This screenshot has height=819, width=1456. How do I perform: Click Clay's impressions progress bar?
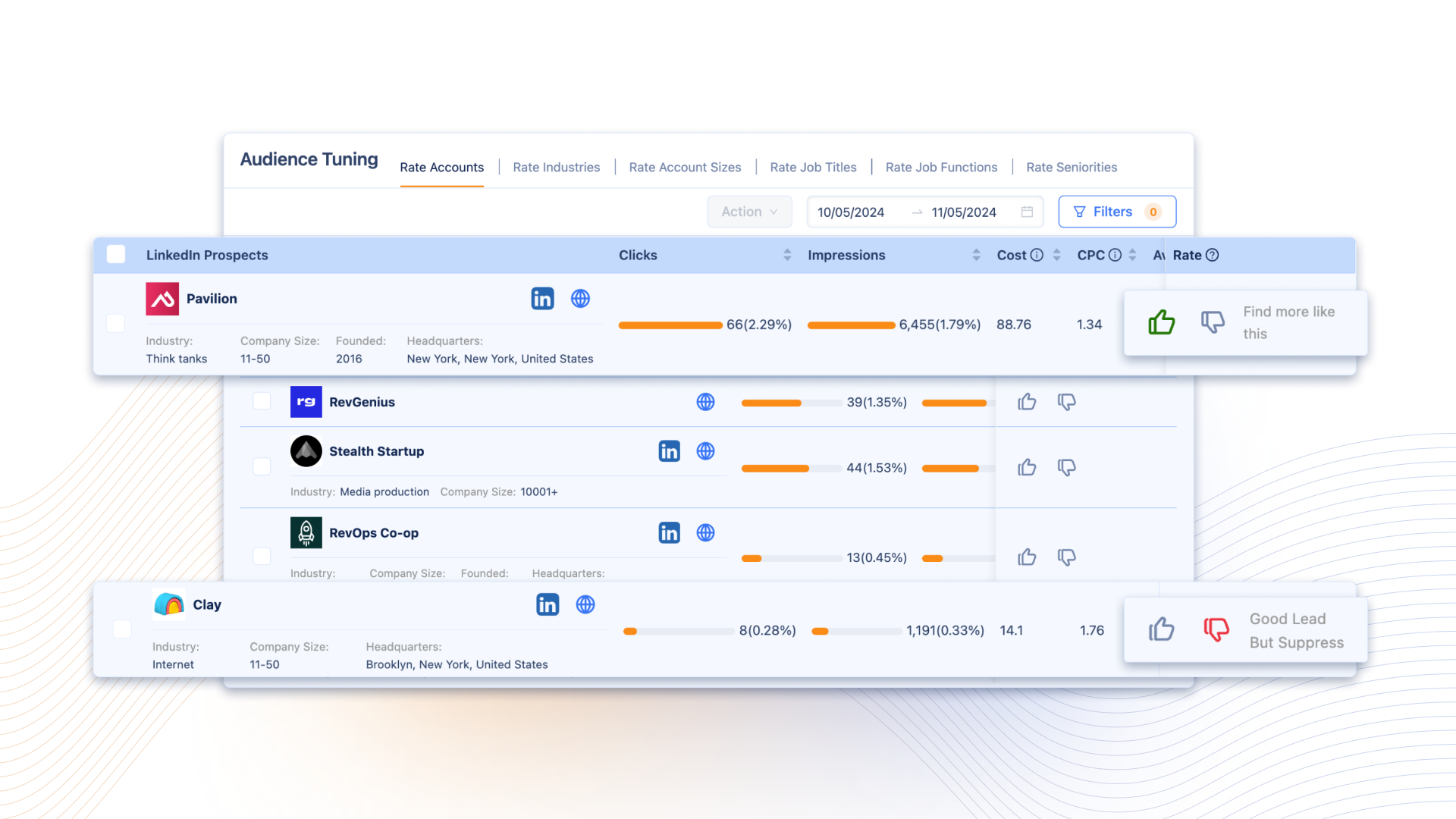(x=855, y=630)
